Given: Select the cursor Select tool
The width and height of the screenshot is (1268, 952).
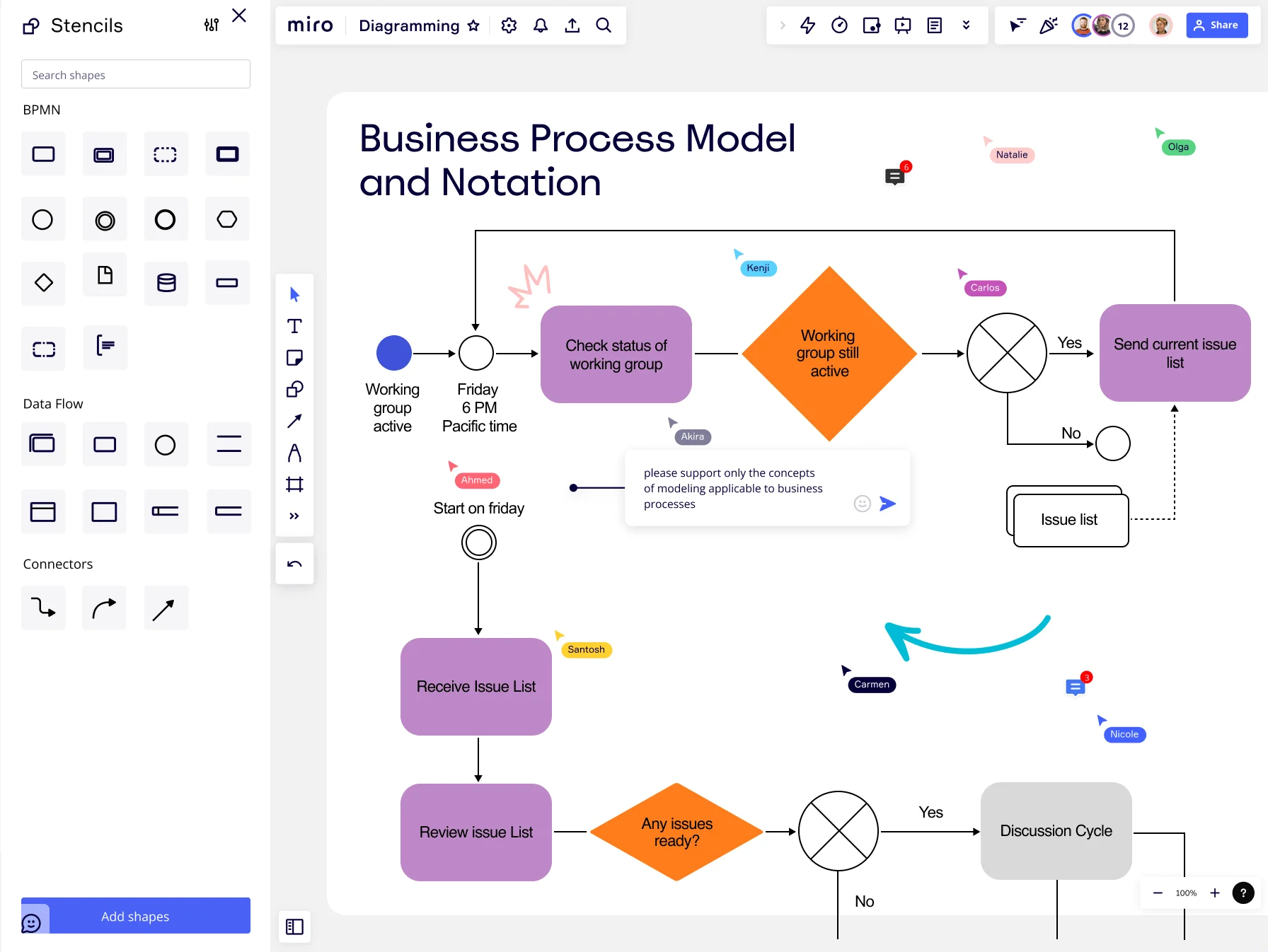Looking at the screenshot, I should tap(294, 294).
